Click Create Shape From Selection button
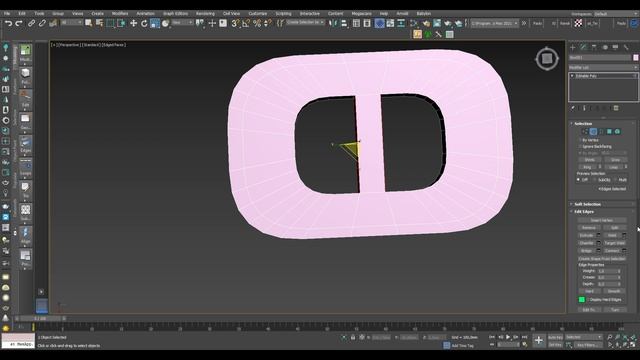The image size is (640, 360). pos(602,259)
